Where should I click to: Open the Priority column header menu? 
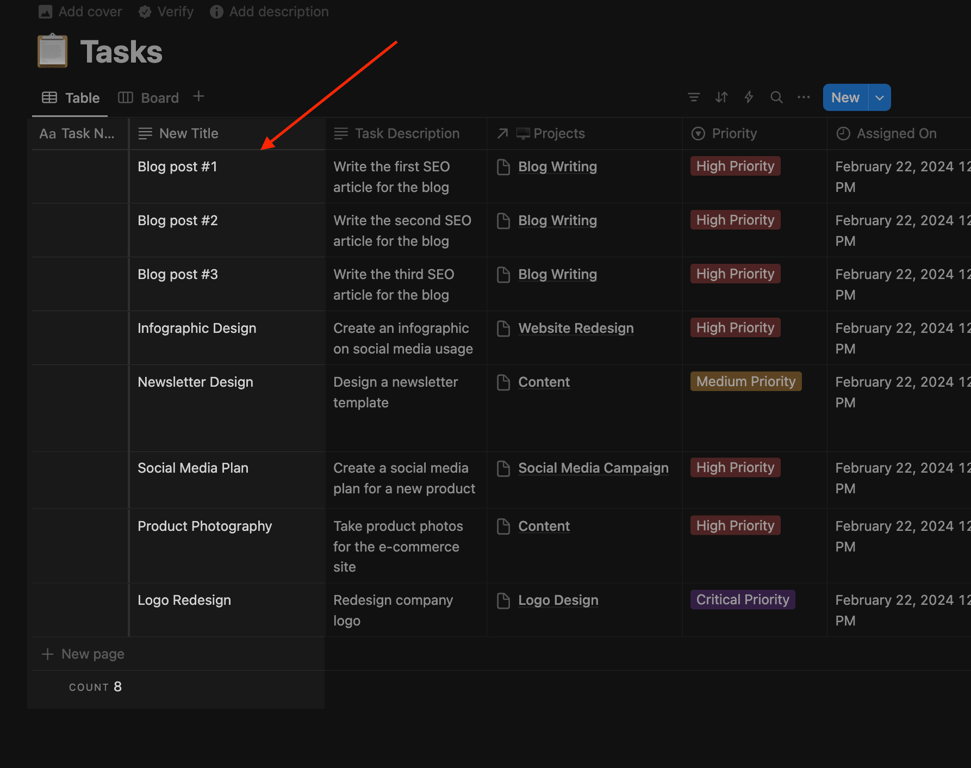click(x=734, y=133)
